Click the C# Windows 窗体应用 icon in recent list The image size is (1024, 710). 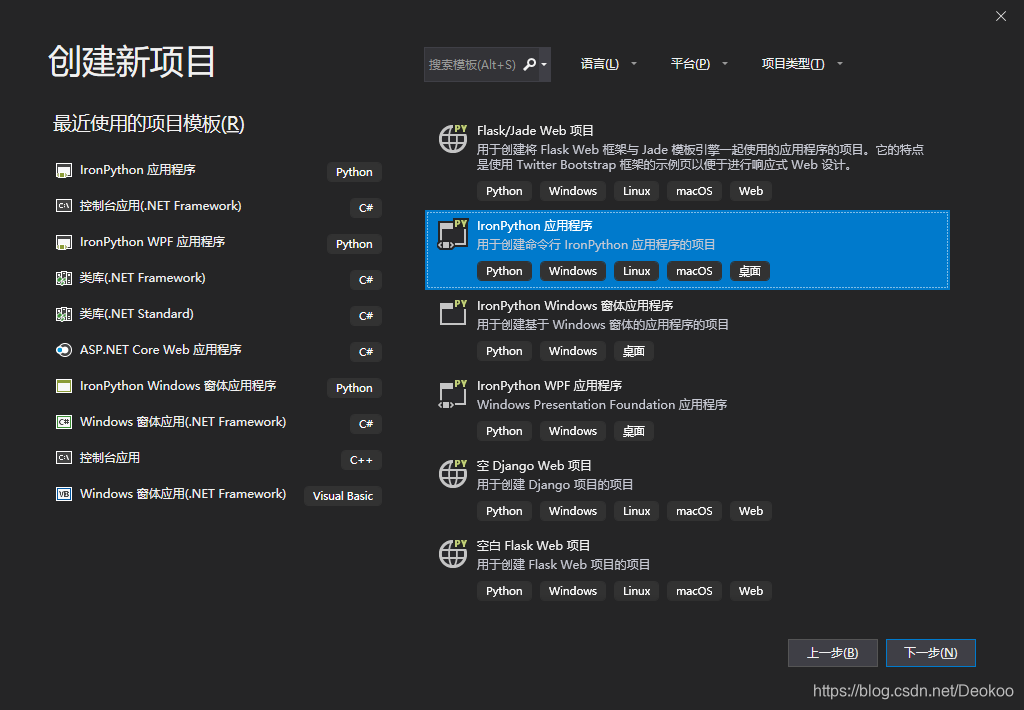(63, 422)
